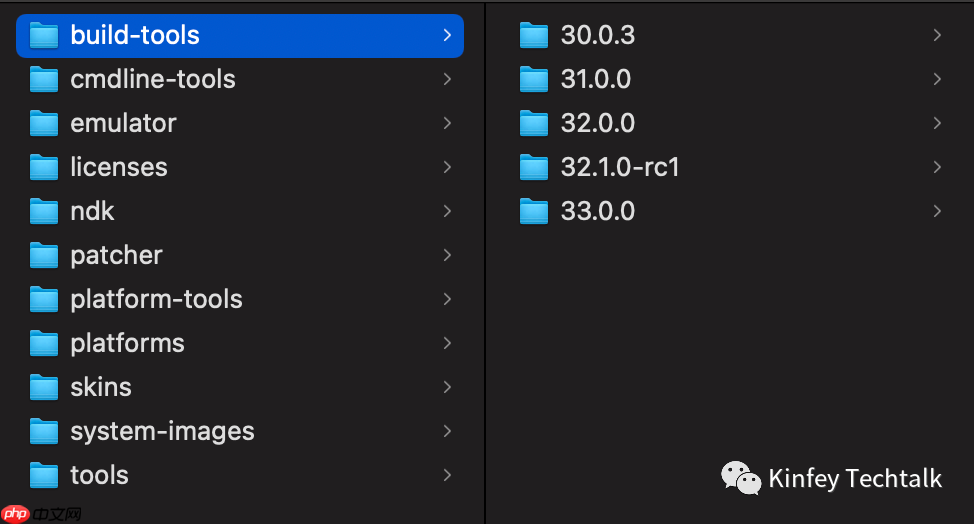Expand the 31.0.0 folder chevron
Viewport: 974px width, 524px height.
coord(937,80)
